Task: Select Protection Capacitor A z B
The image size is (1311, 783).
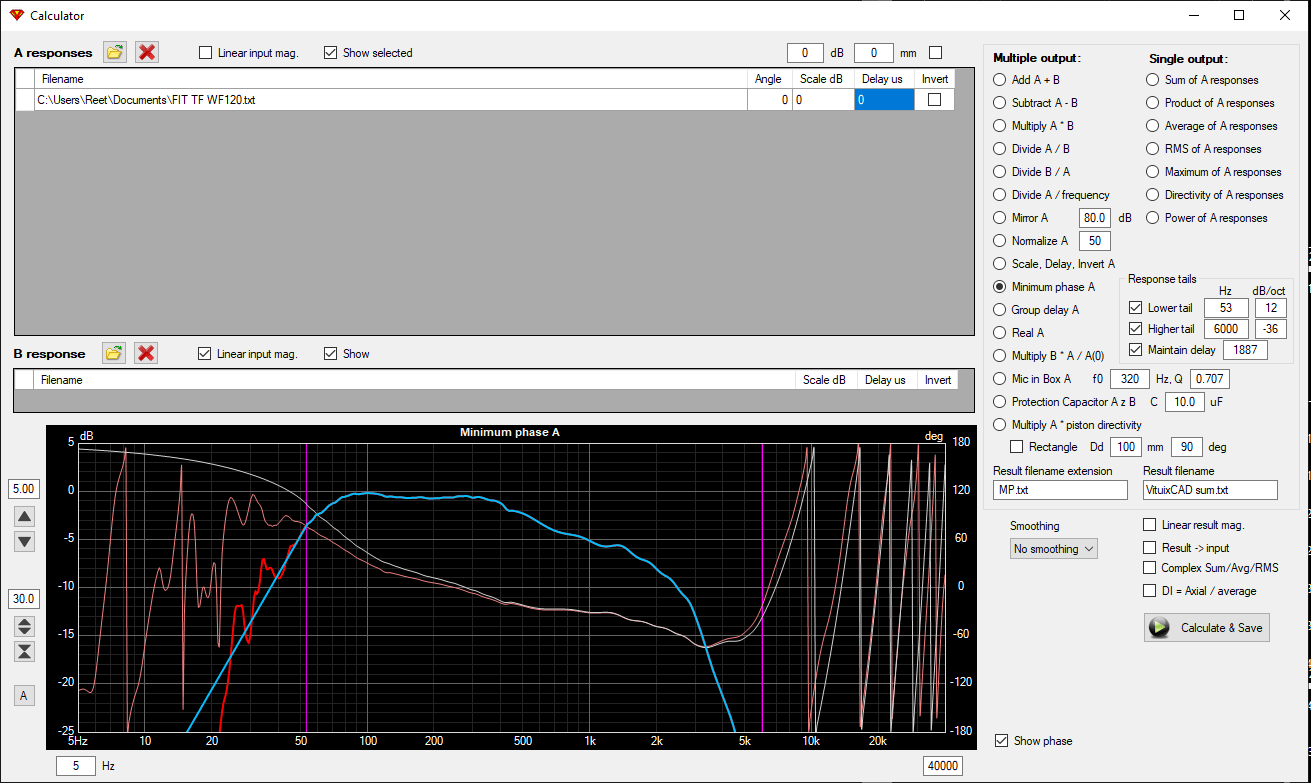Action: click(x=1000, y=402)
